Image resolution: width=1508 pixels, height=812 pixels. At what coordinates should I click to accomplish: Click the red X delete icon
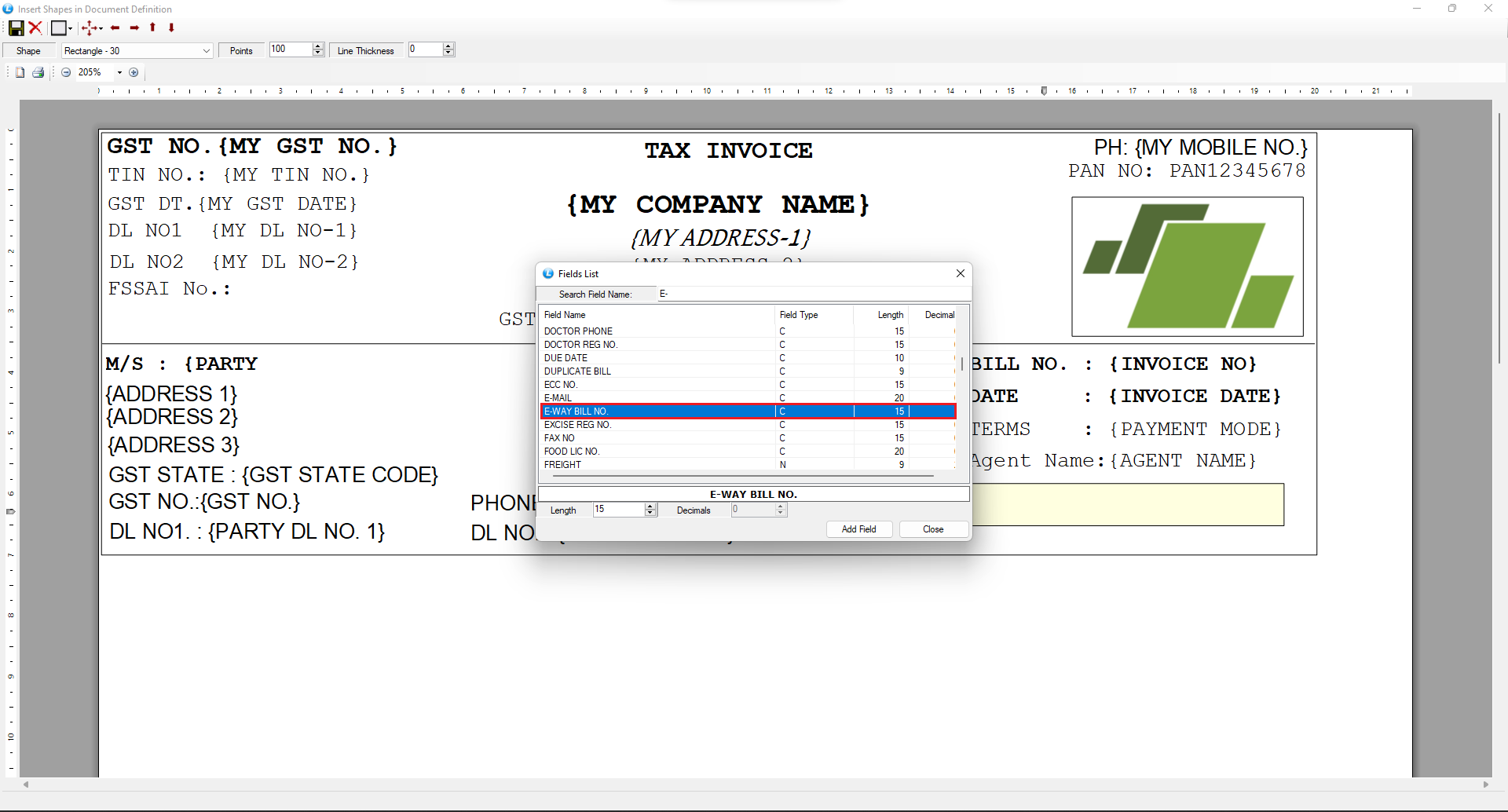[x=35, y=28]
